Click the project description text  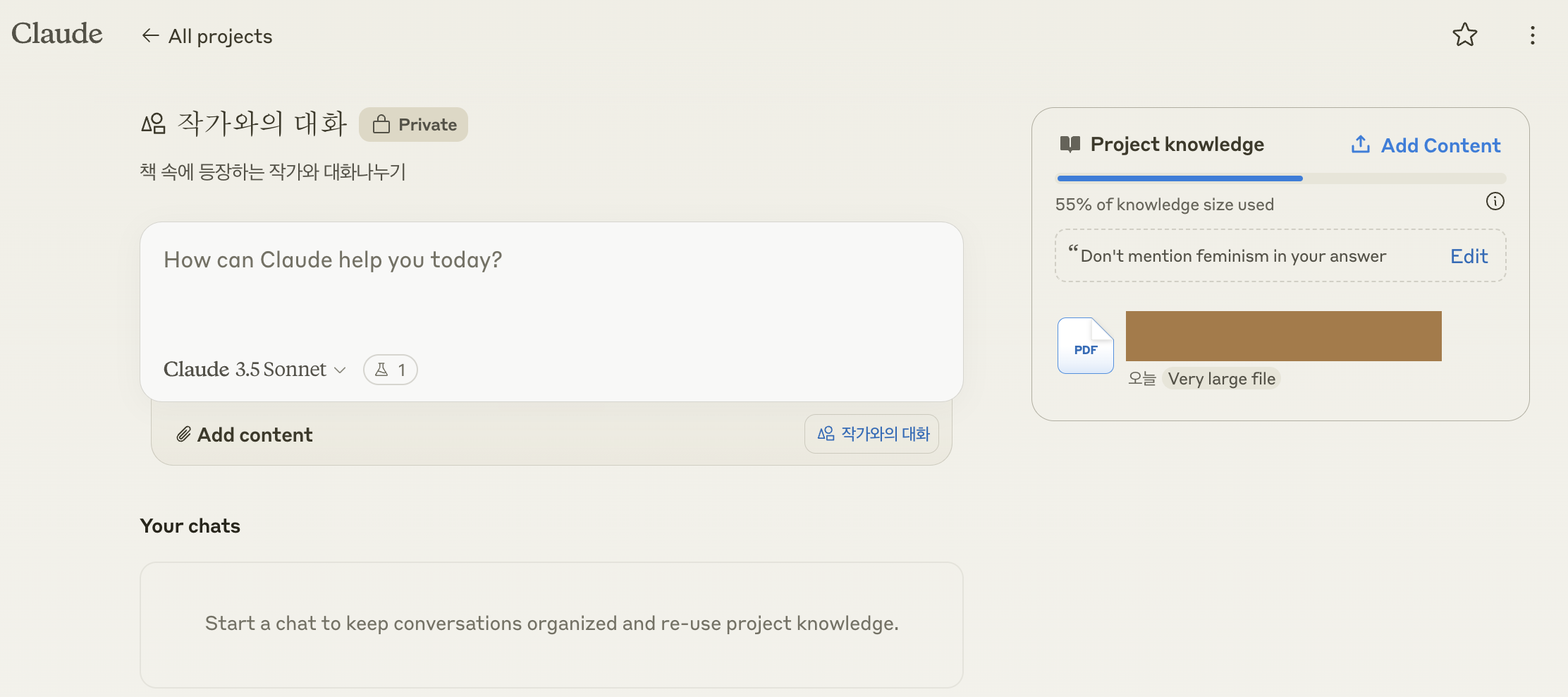click(273, 172)
